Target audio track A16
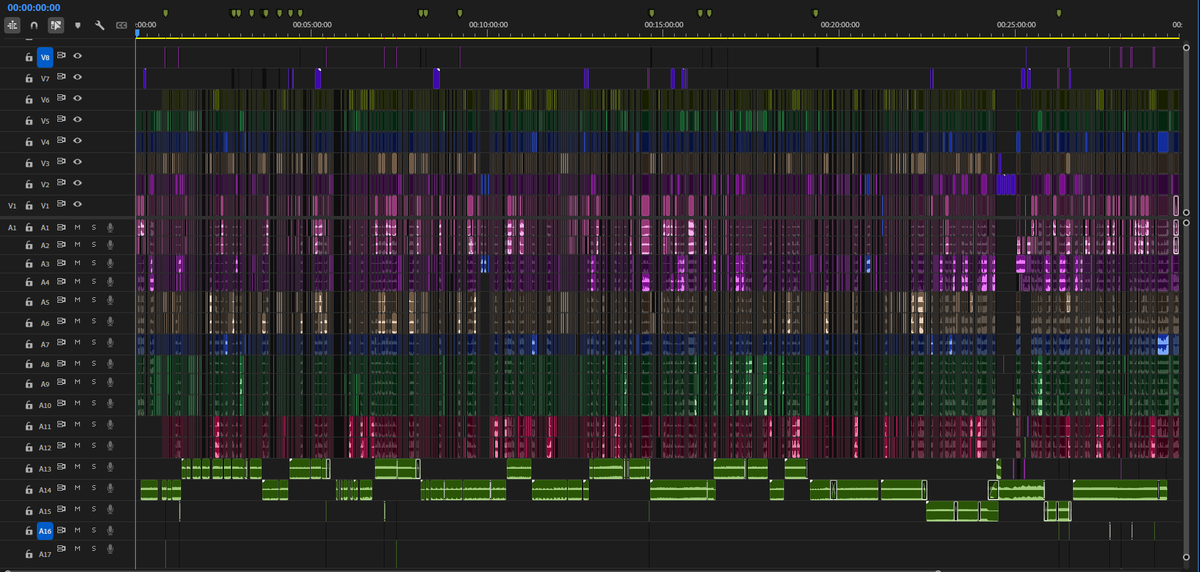Image resolution: width=1200 pixels, height=572 pixels. pos(45,531)
